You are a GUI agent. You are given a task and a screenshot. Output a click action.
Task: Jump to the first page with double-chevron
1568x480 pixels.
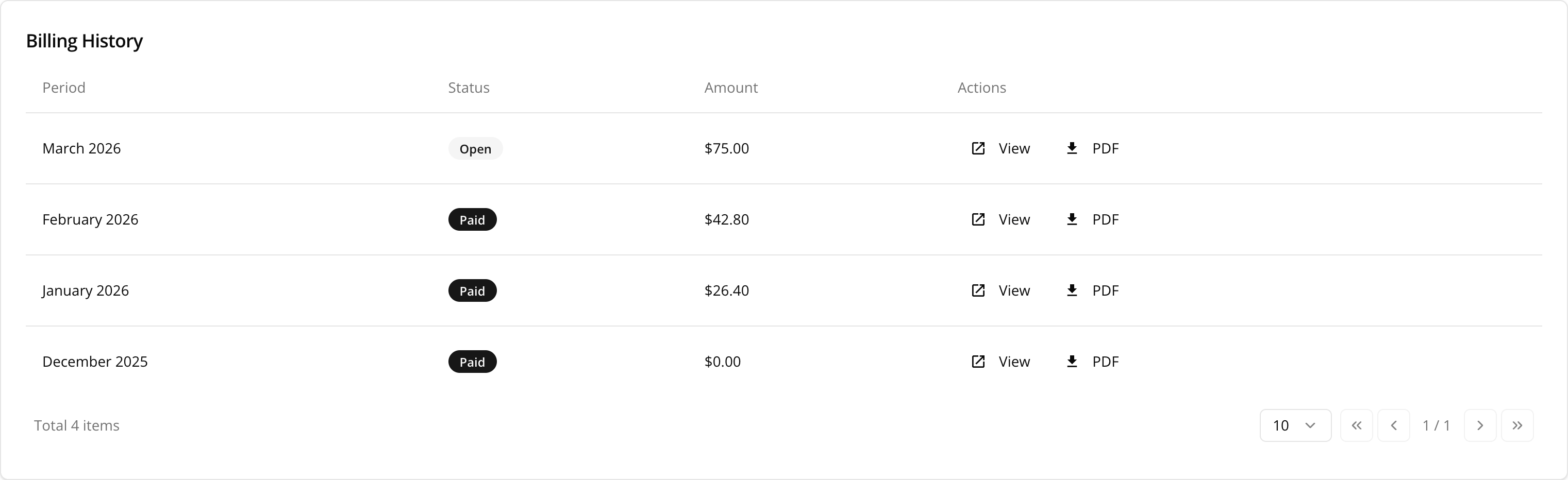pos(1357,425)
